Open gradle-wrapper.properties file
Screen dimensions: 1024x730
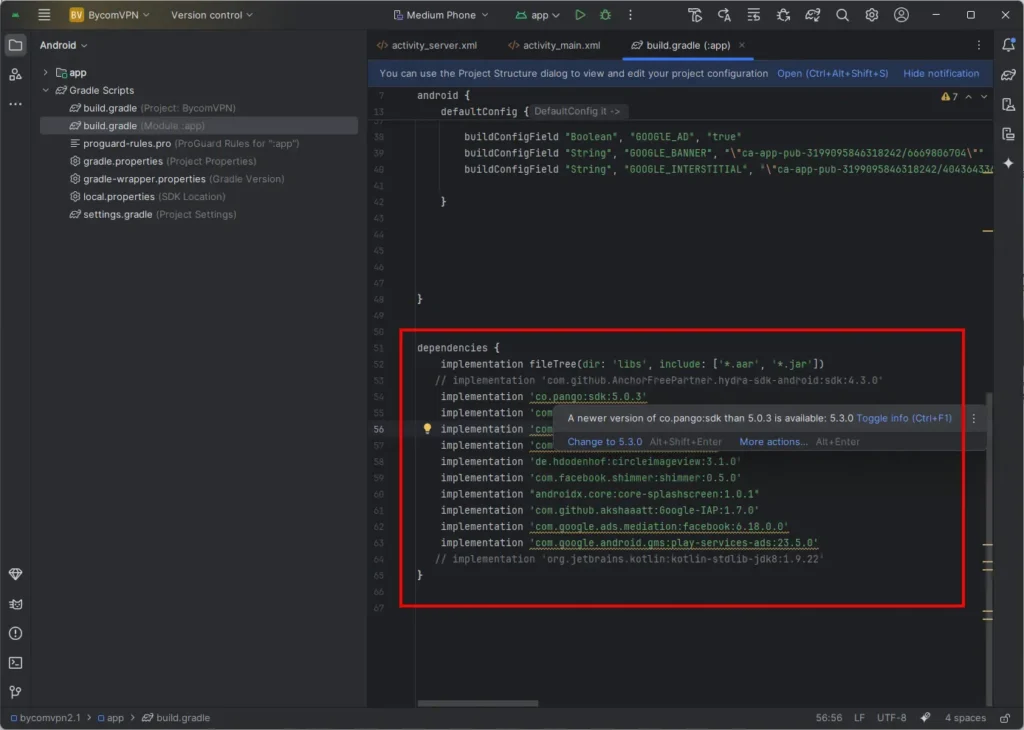coord(176,178)
